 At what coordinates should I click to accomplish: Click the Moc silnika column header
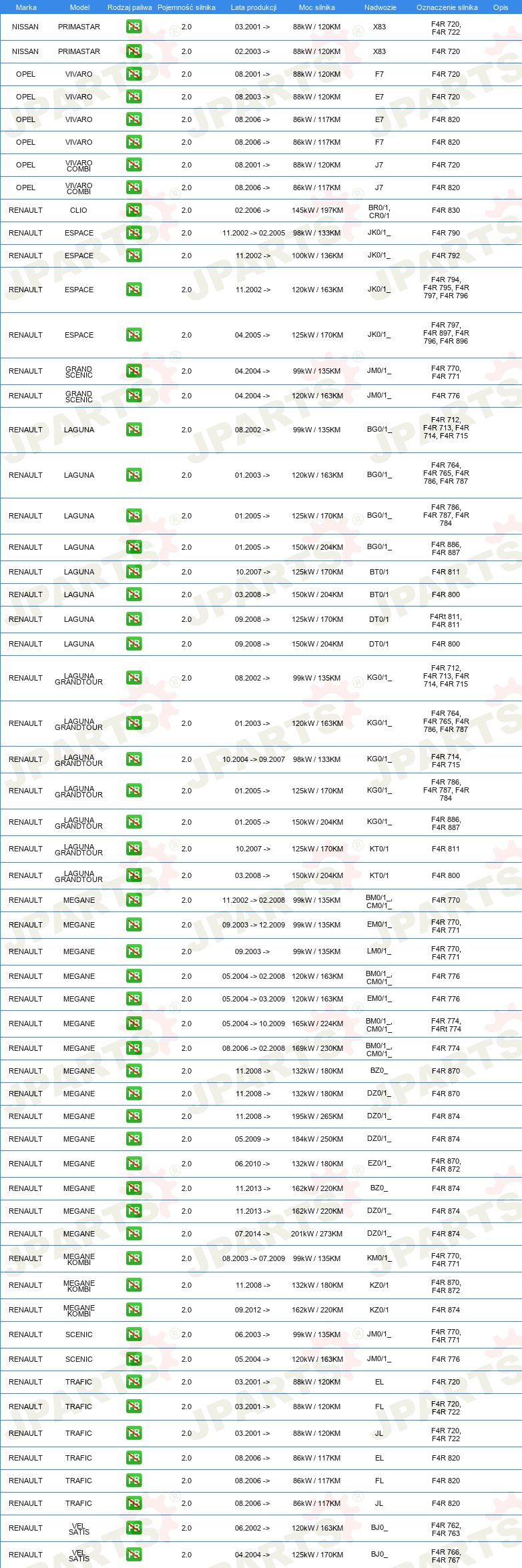pos(317,7)
